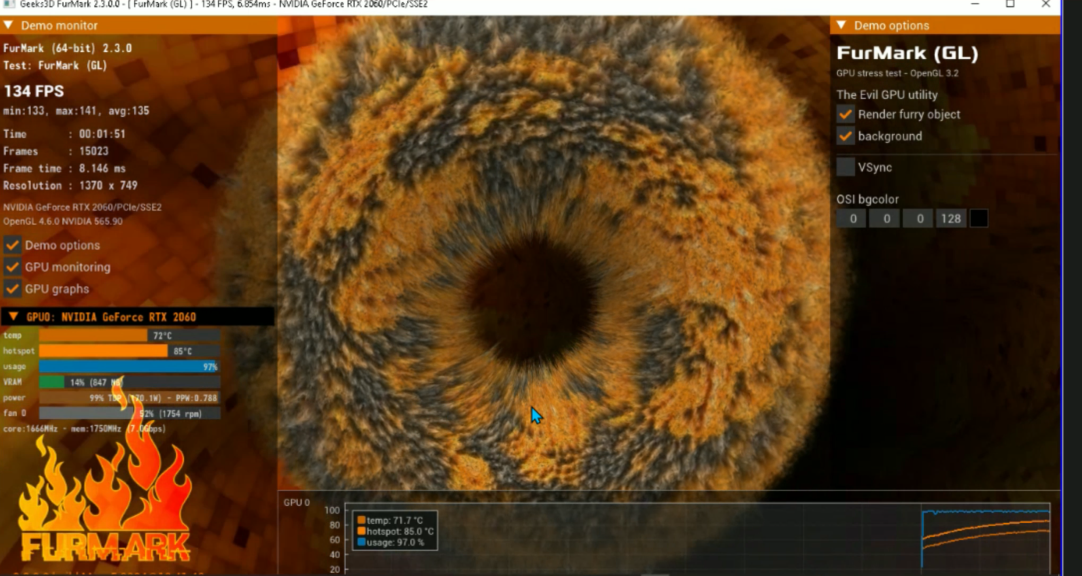The height and width of the screenshot is (576, 1082).
Task: Click the Resolution 1370 x 749 value
Action: pyautogui.click(x=108, y=186)
